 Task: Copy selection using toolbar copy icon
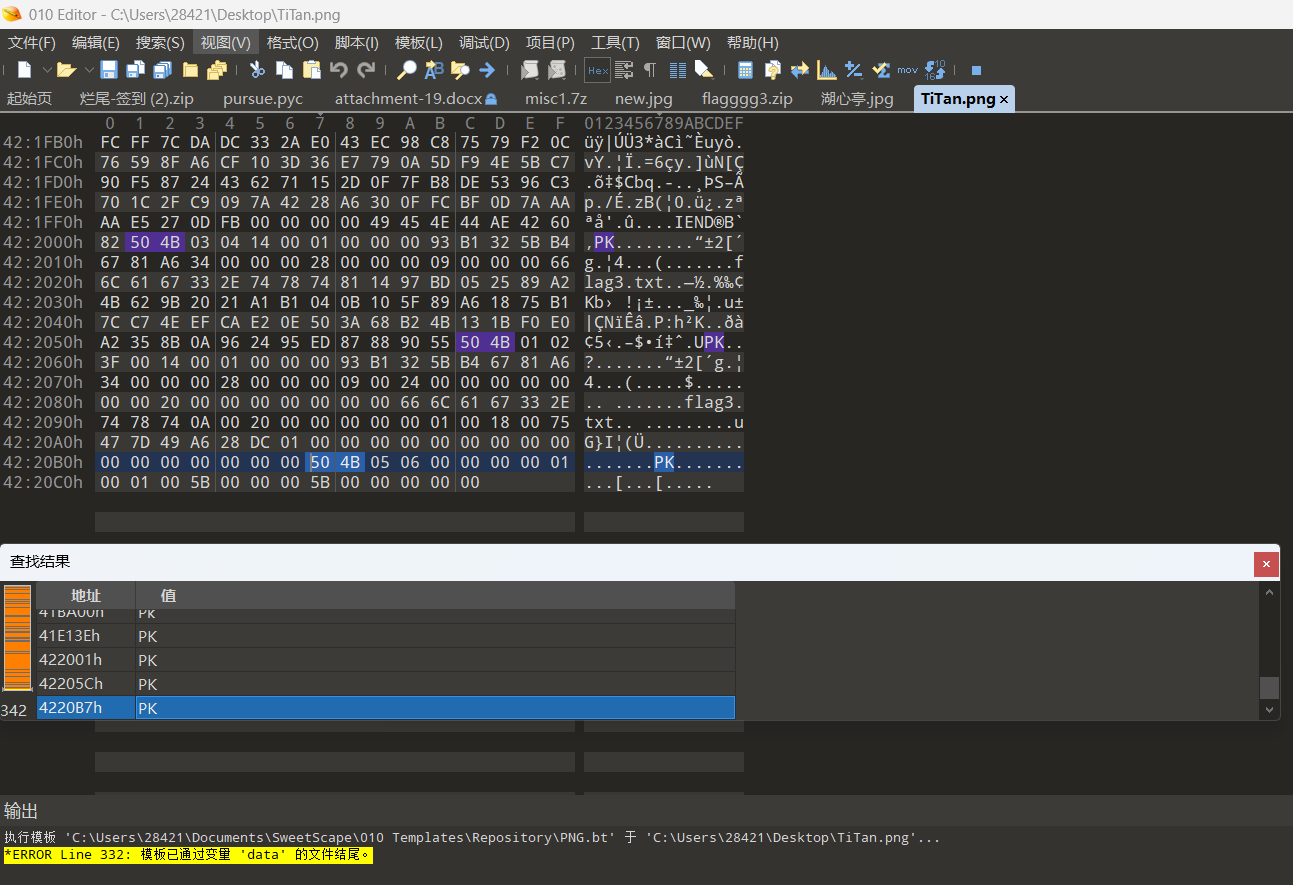[284, 70]
